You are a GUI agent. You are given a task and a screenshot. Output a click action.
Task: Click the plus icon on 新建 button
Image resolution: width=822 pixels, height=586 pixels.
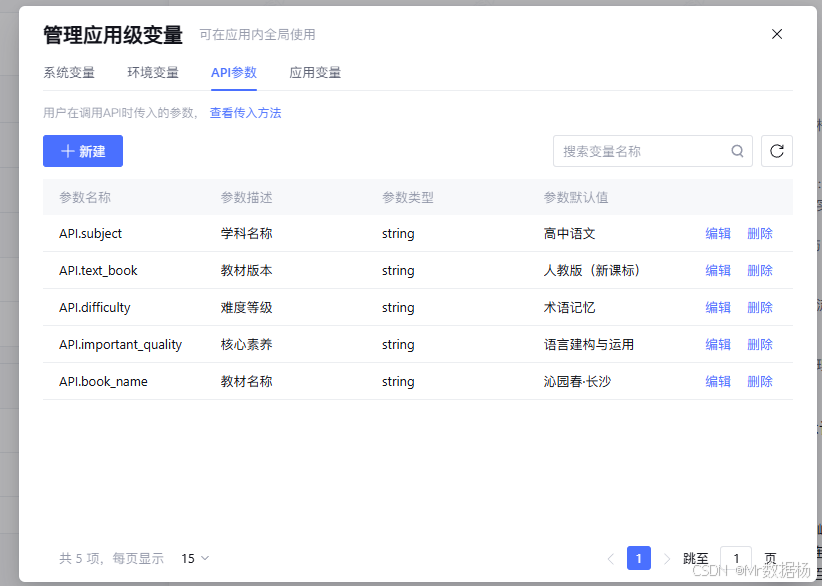click(x=67, y=151)
